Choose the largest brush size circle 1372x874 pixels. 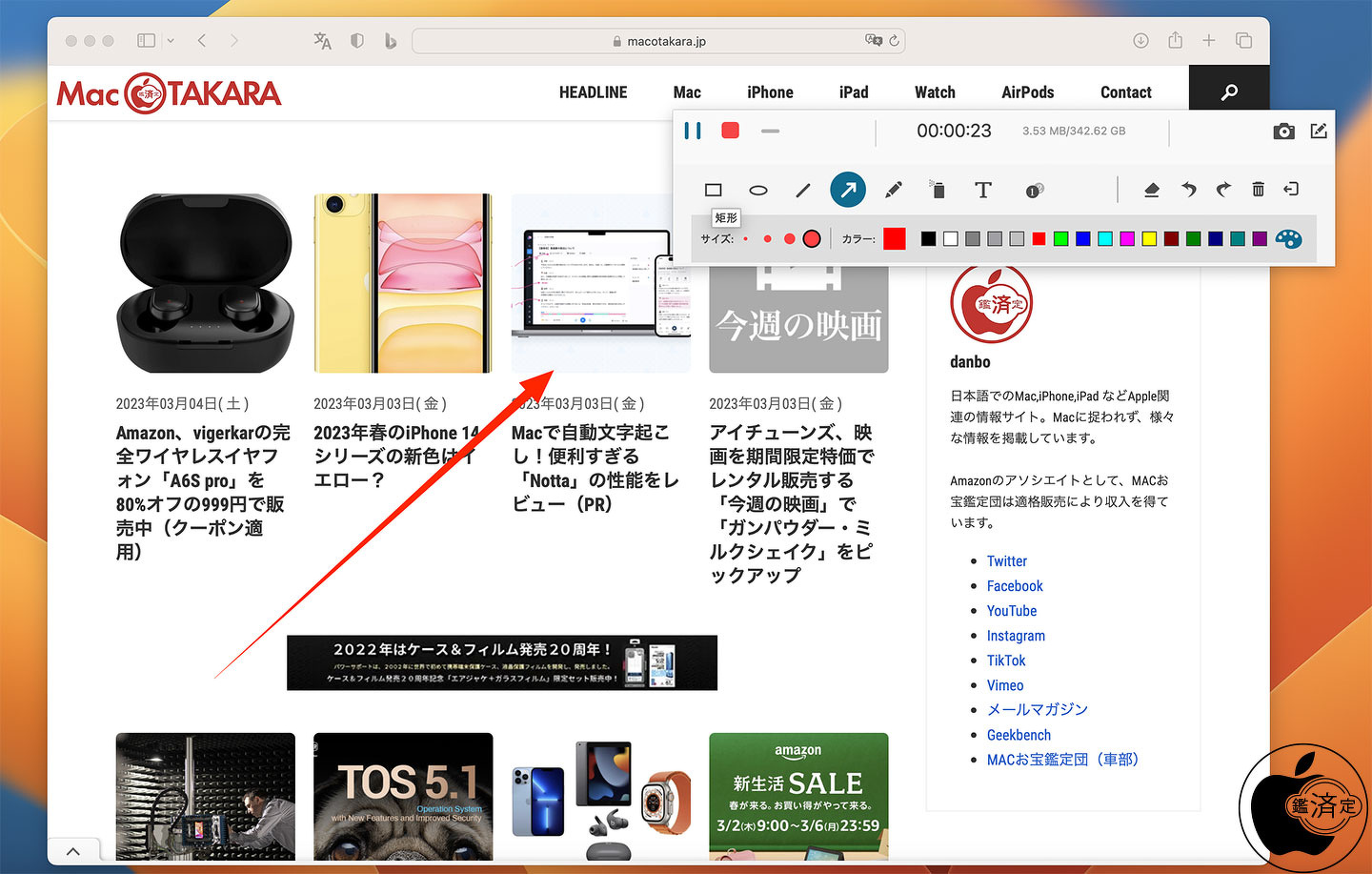point(812,239)
